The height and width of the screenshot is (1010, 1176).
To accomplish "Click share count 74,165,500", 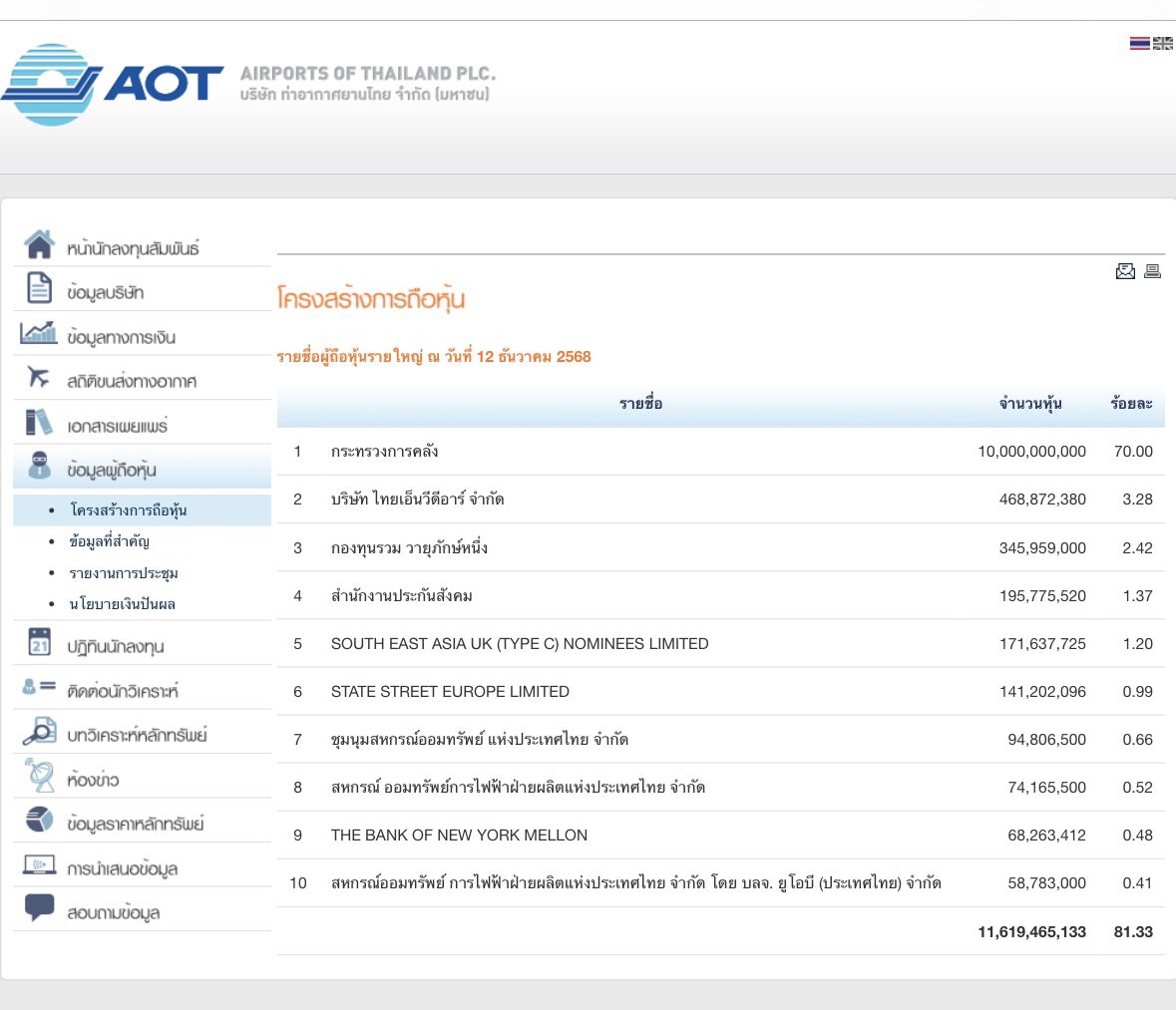I will [1046, 788].
